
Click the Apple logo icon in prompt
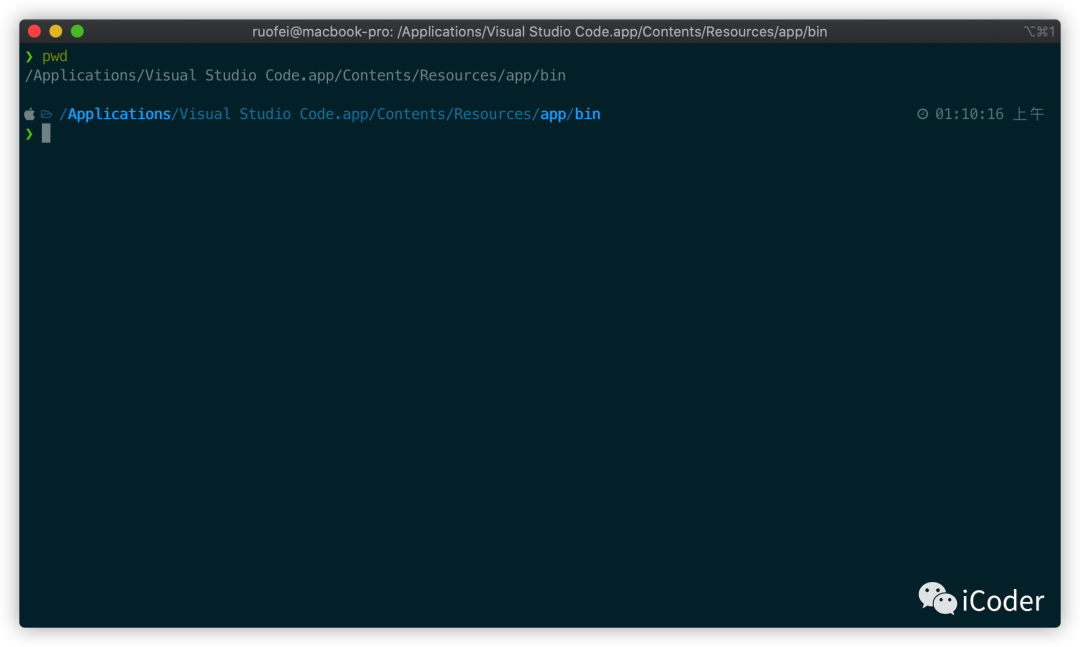[x=30, y=114]
